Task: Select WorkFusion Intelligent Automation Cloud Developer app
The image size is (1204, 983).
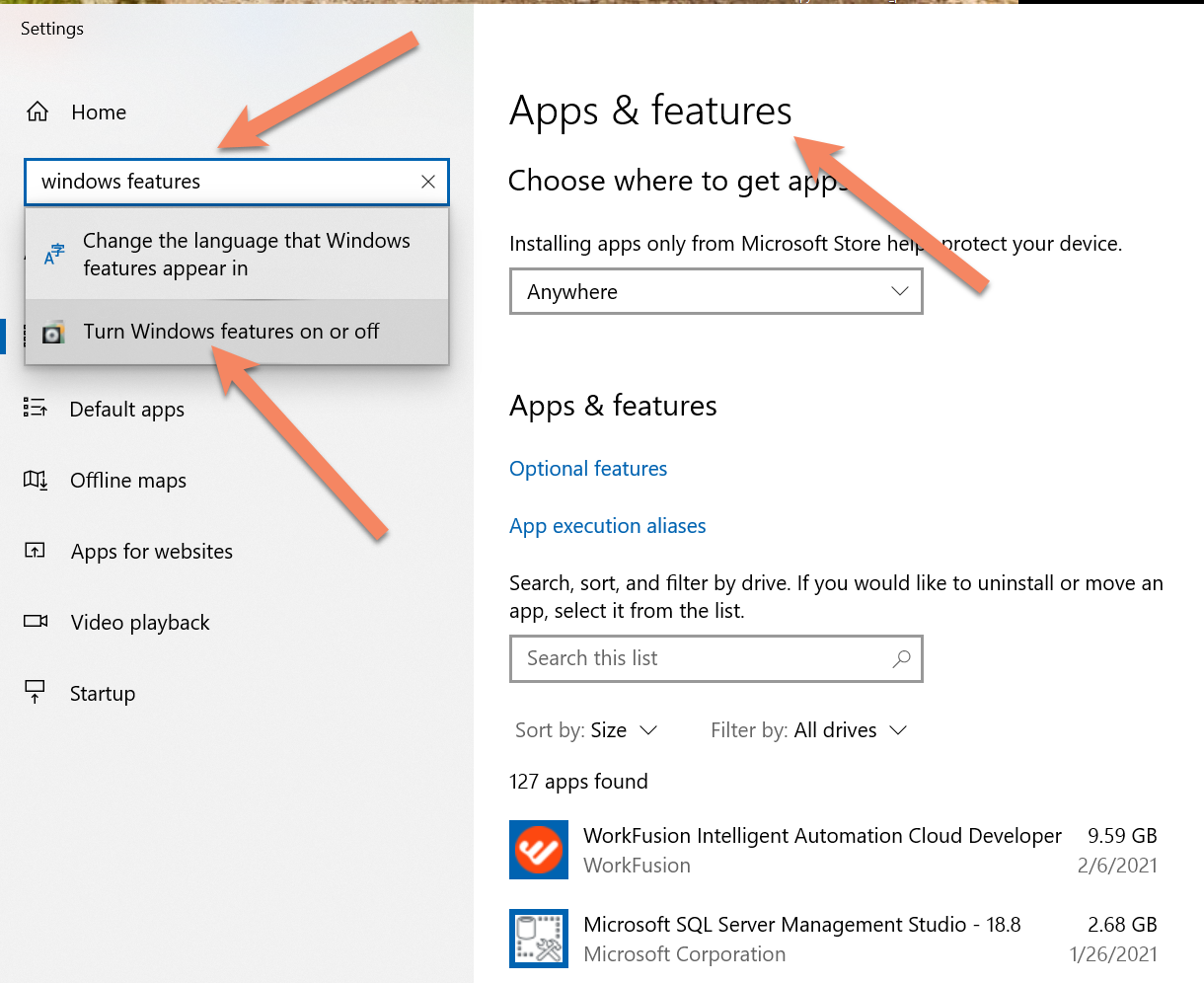Action: (x=834, y=850)
